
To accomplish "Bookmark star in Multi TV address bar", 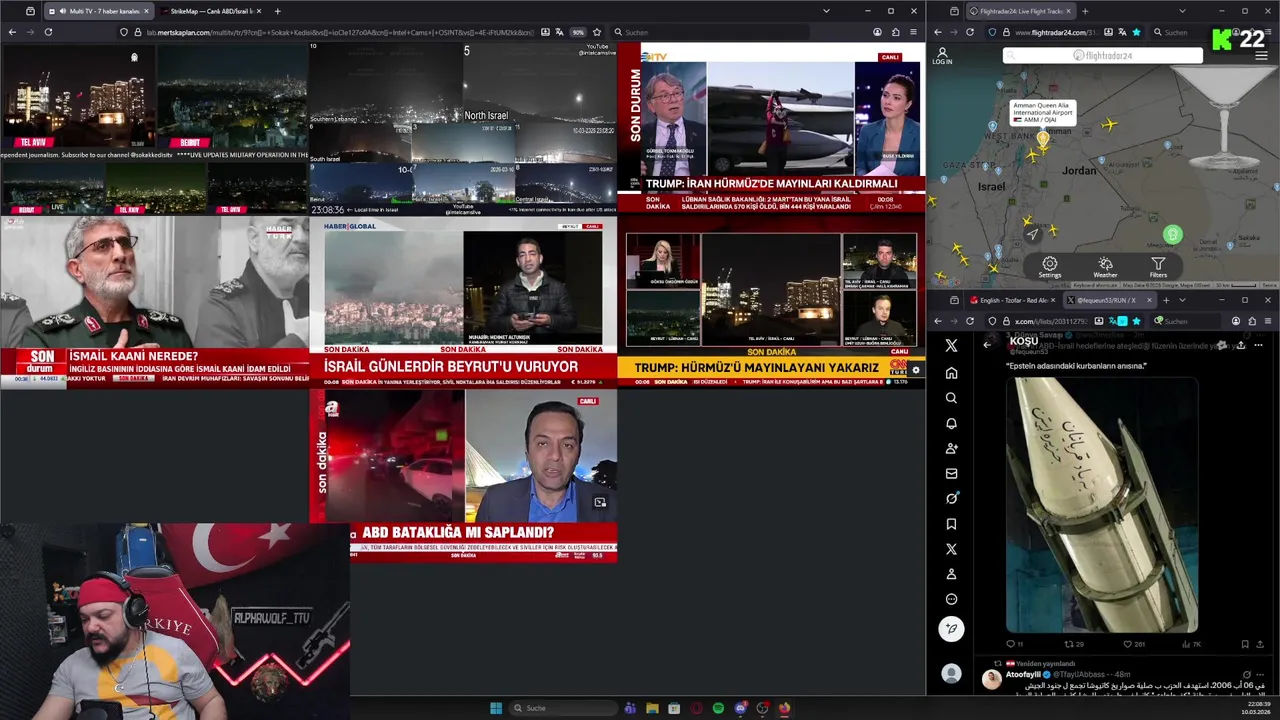I will pyautogui.click(x=597, y=32).
